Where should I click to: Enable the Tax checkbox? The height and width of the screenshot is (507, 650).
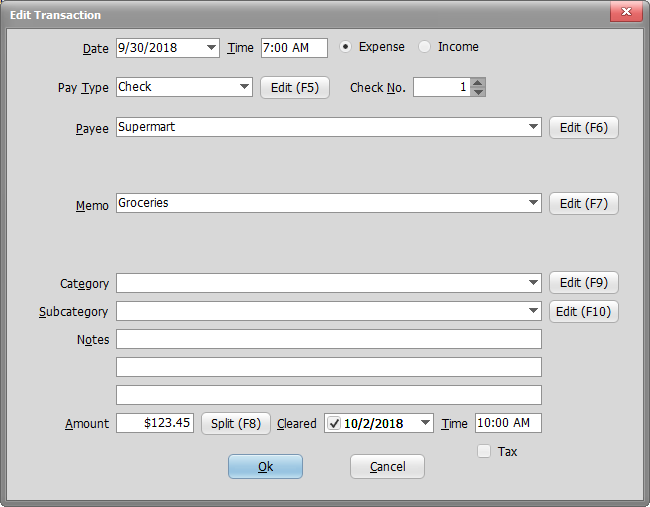[484, 452]
